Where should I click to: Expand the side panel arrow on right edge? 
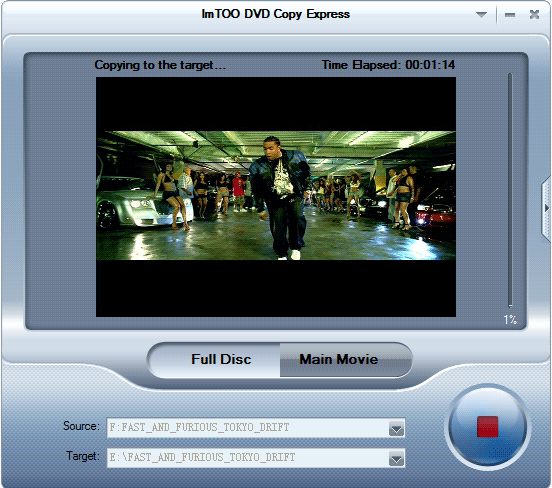(546, 208)
